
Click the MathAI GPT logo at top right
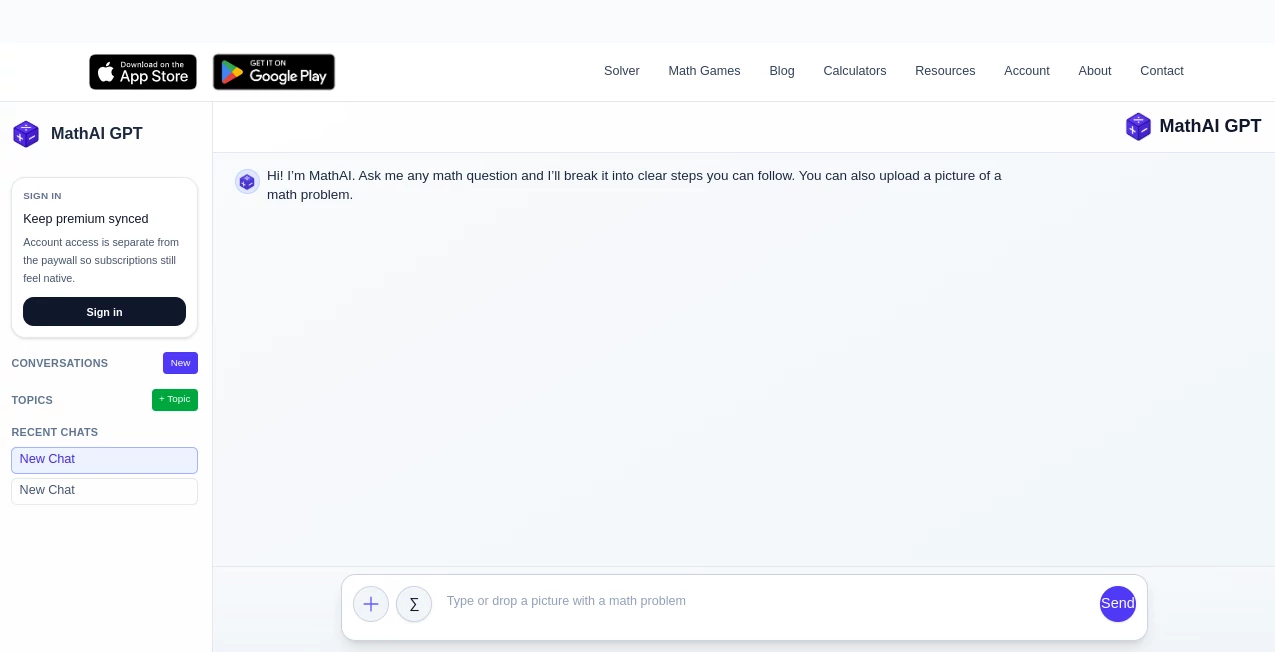tap(1194, 126)
